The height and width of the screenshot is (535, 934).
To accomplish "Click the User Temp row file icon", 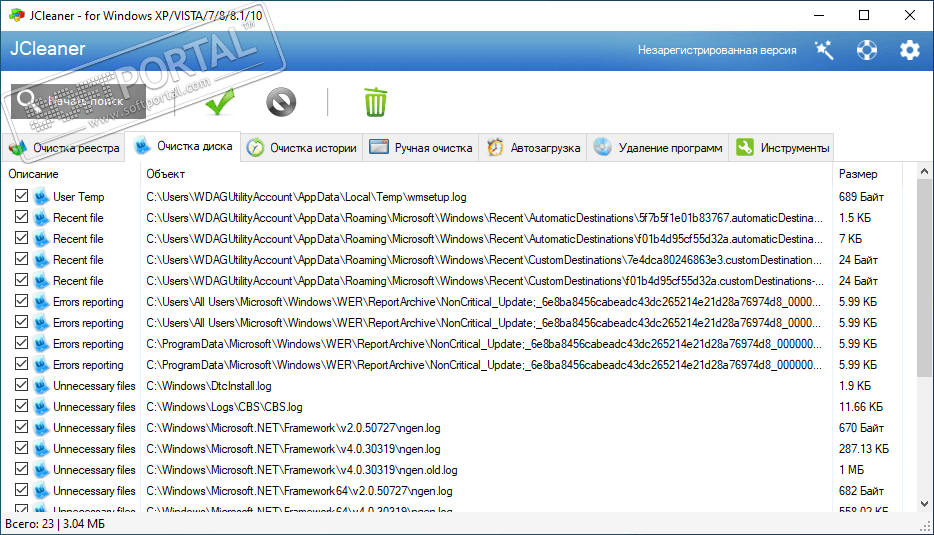I will [x=41, y=197].
